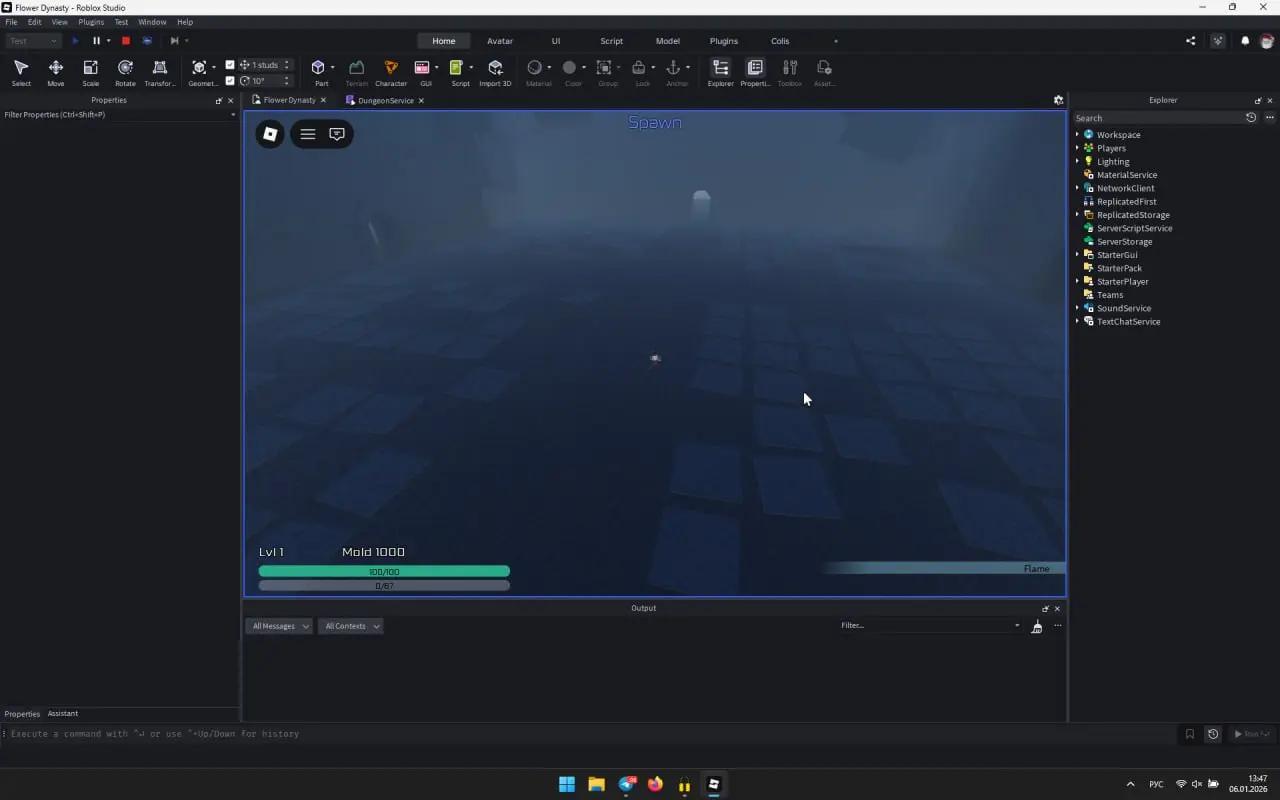The height and width of the screenshot is (800, 1280).
Task: Expand the StarterPlayer tree node
Action: click(x=1078, y=282)
